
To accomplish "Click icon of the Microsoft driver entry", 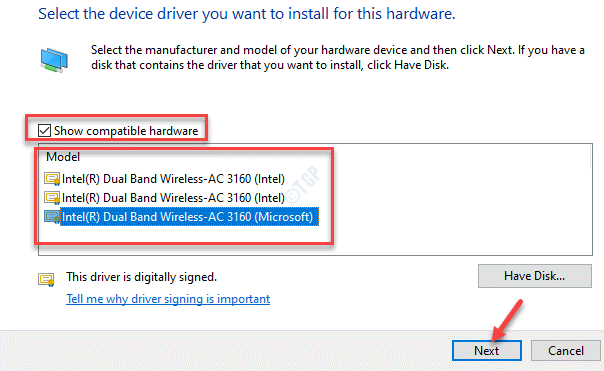I will 52,217.
